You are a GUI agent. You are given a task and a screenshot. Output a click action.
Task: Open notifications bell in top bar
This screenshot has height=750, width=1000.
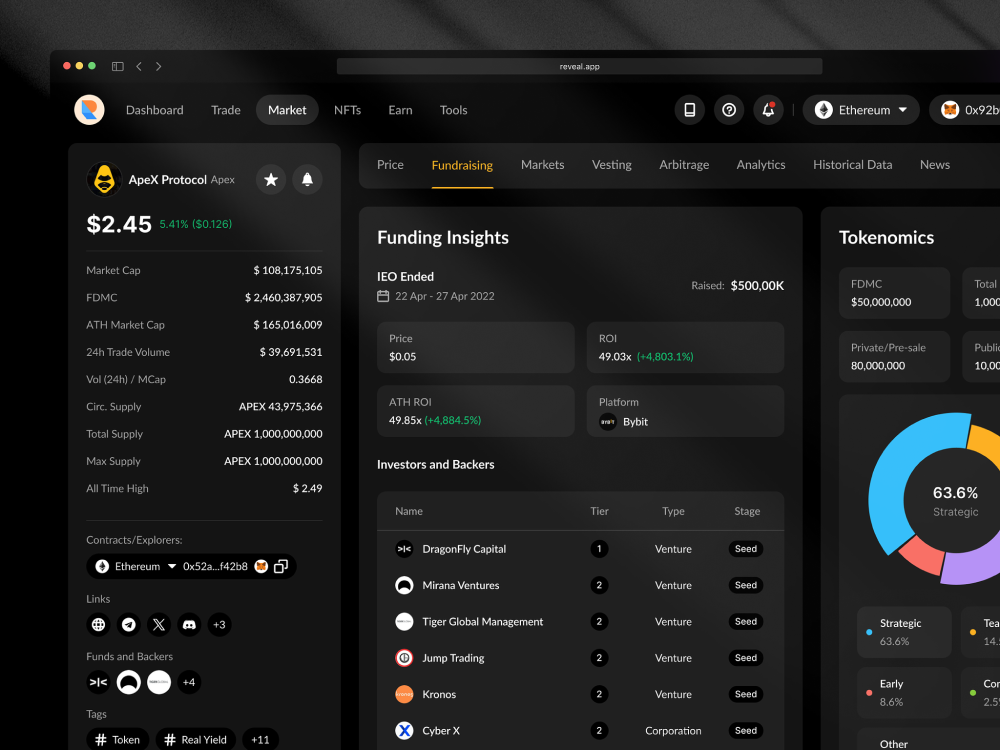768,110
